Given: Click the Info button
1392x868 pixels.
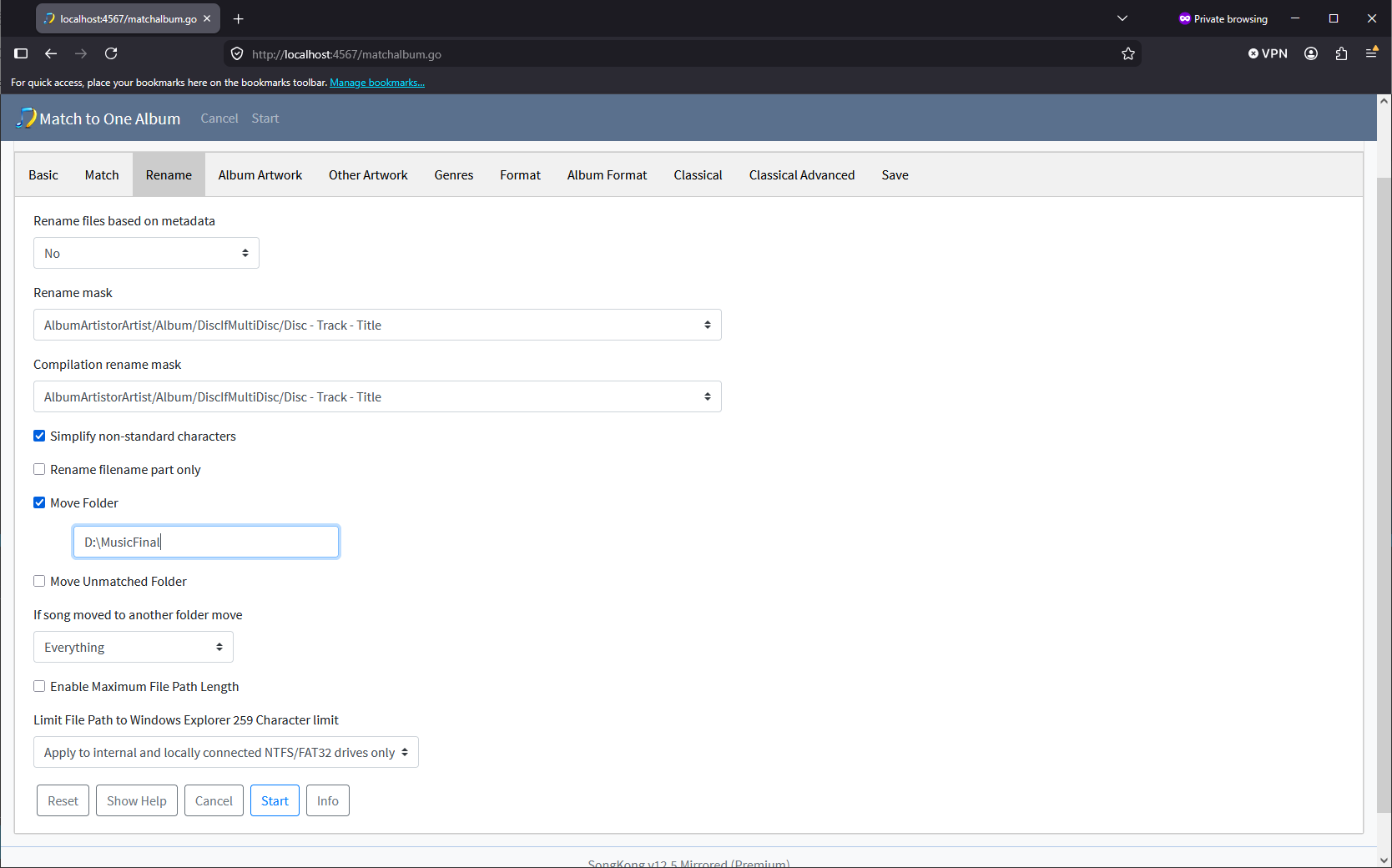Looking at the screenshot, I should click(328, 800).
